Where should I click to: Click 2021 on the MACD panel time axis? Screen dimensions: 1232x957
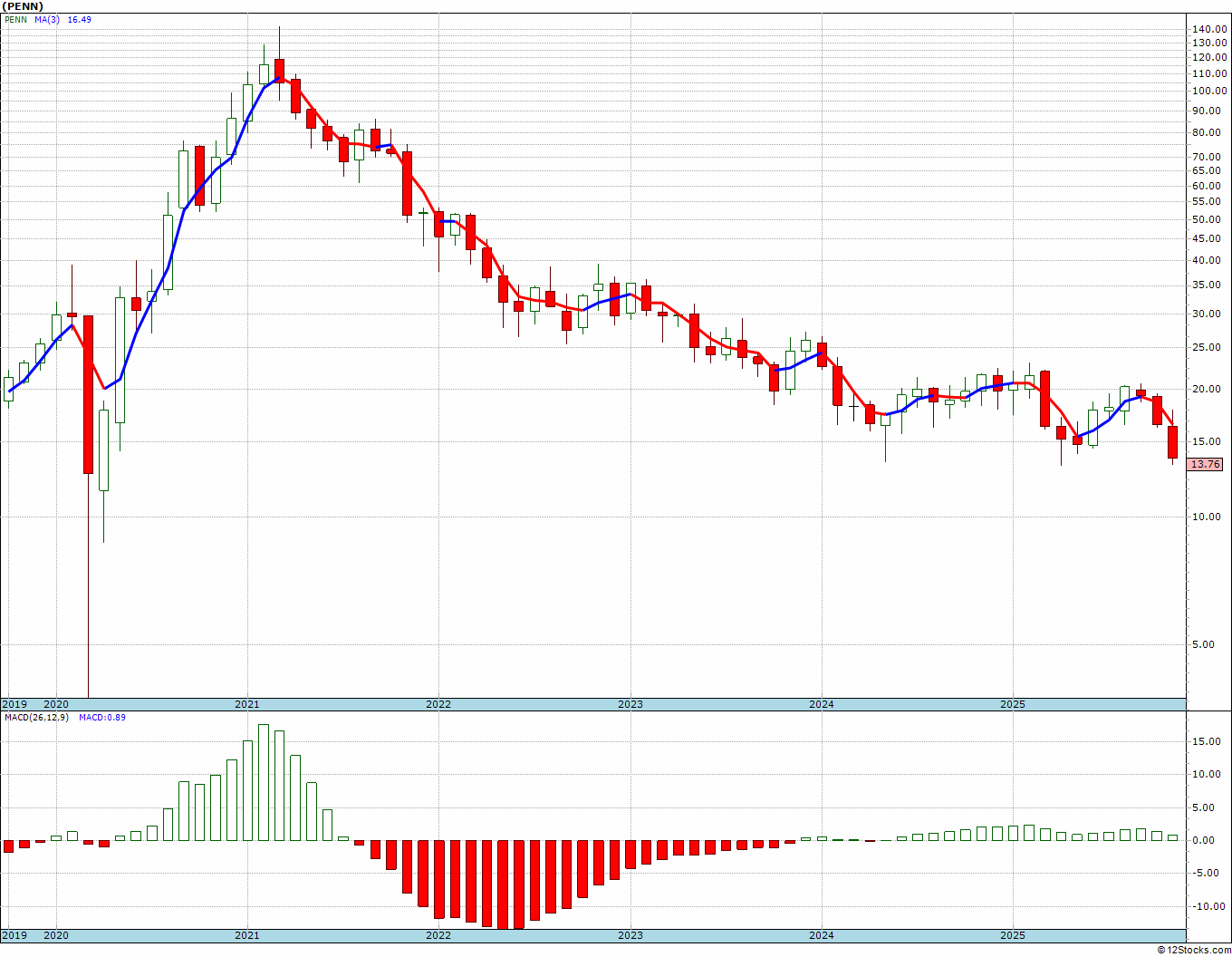click(247, 936)
